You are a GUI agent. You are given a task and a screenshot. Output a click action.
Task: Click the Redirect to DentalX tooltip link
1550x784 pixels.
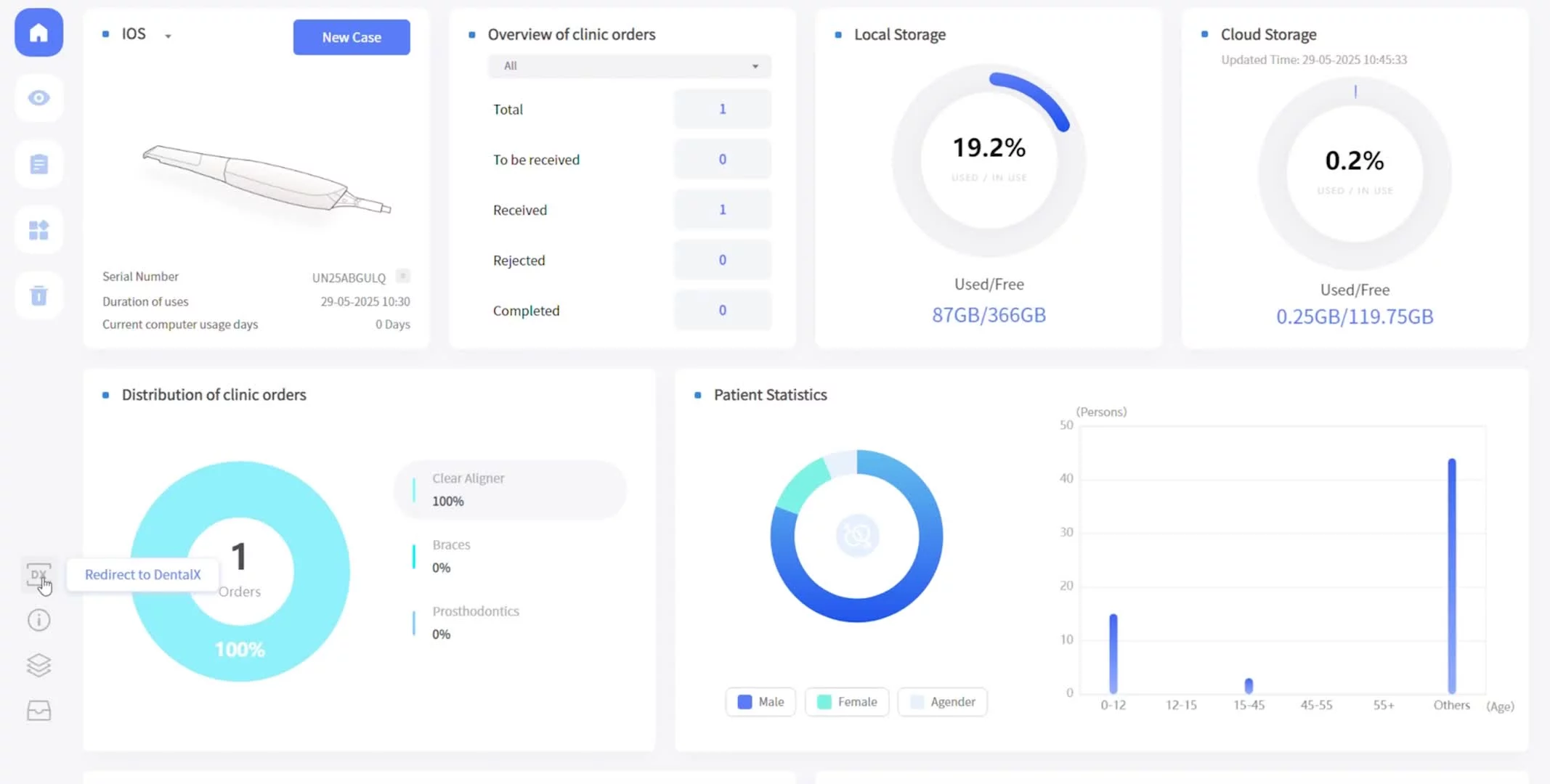[x=142, y=575]
